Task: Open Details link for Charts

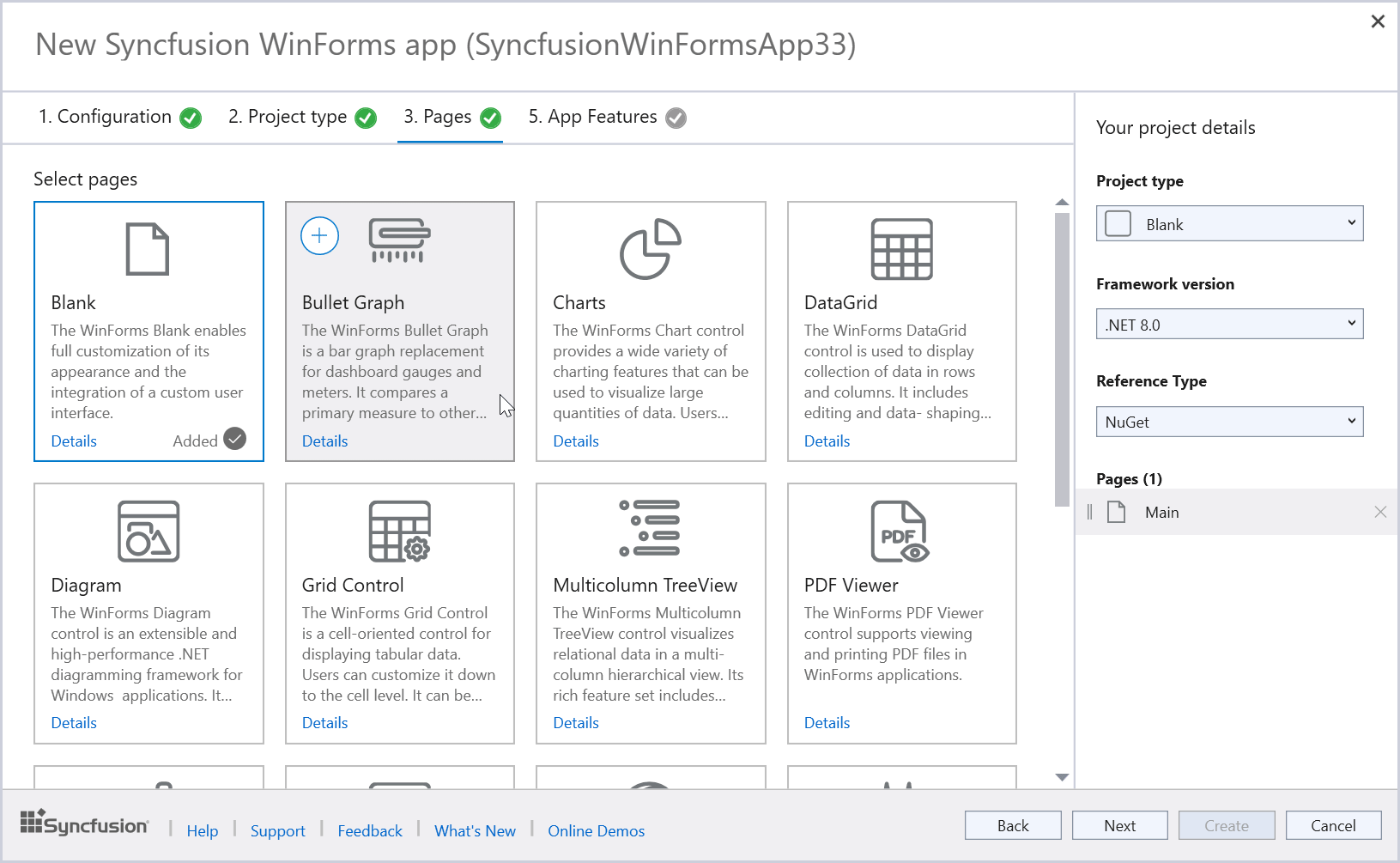Action: pos(575,441)
